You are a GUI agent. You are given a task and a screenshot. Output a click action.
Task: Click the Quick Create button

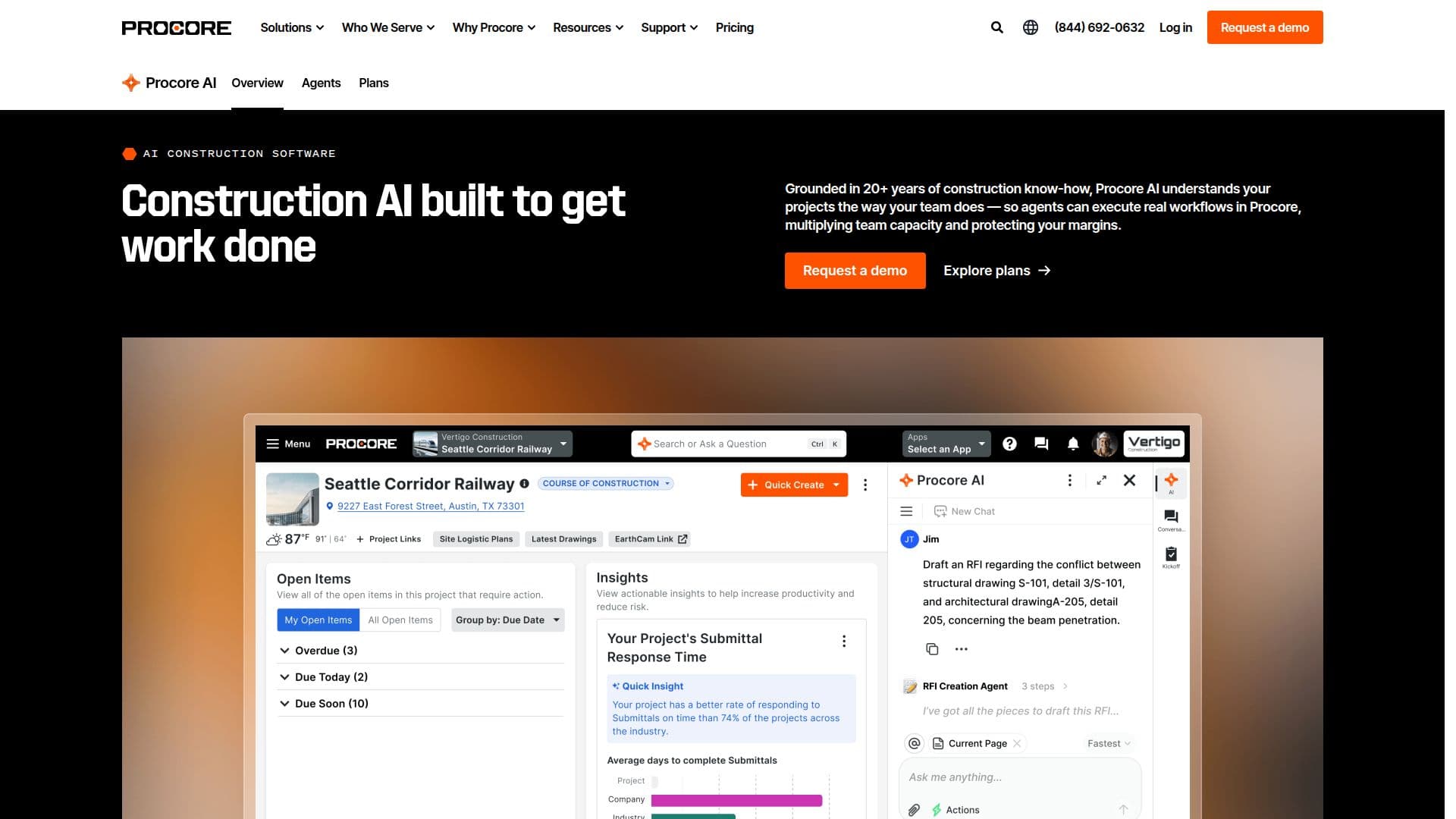(794, 485)
